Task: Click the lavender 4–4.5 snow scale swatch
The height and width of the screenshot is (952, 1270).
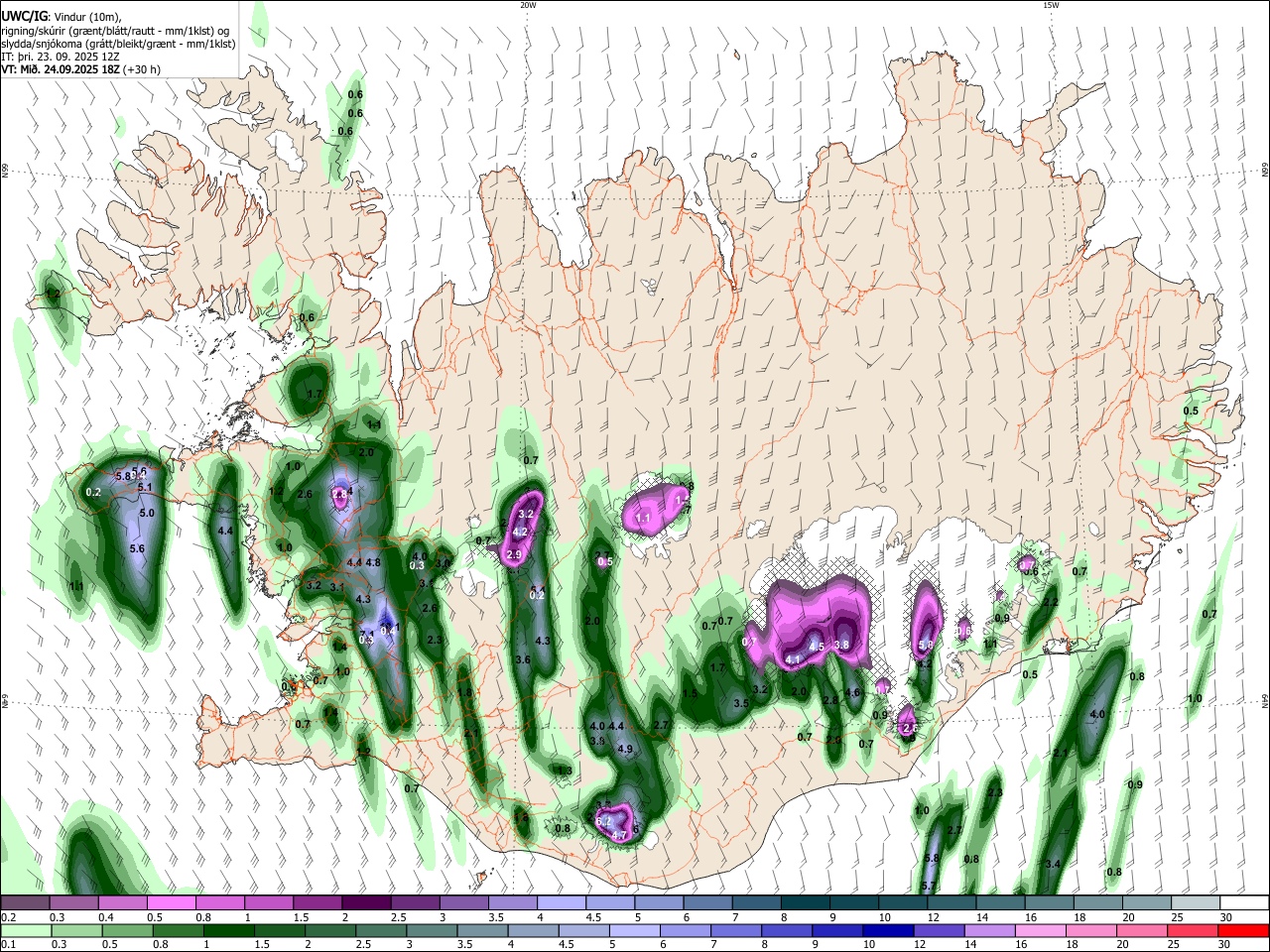Action: point(561,902)
